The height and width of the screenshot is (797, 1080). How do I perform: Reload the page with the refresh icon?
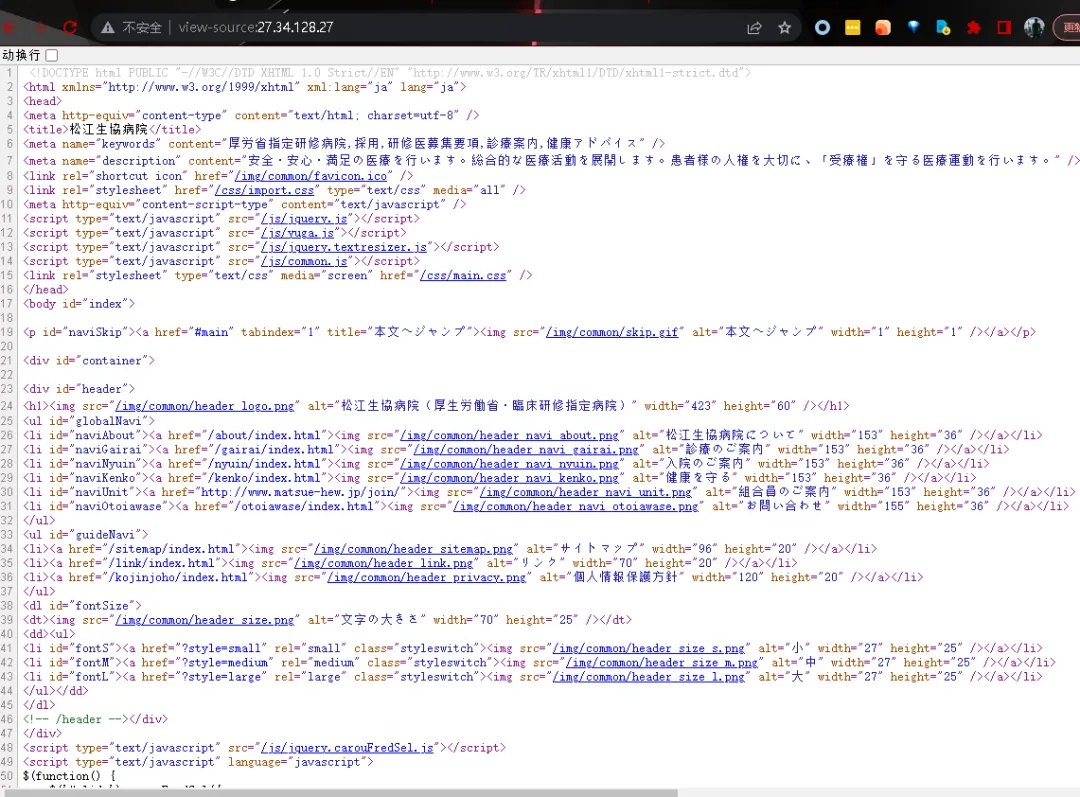coord(70,28)
